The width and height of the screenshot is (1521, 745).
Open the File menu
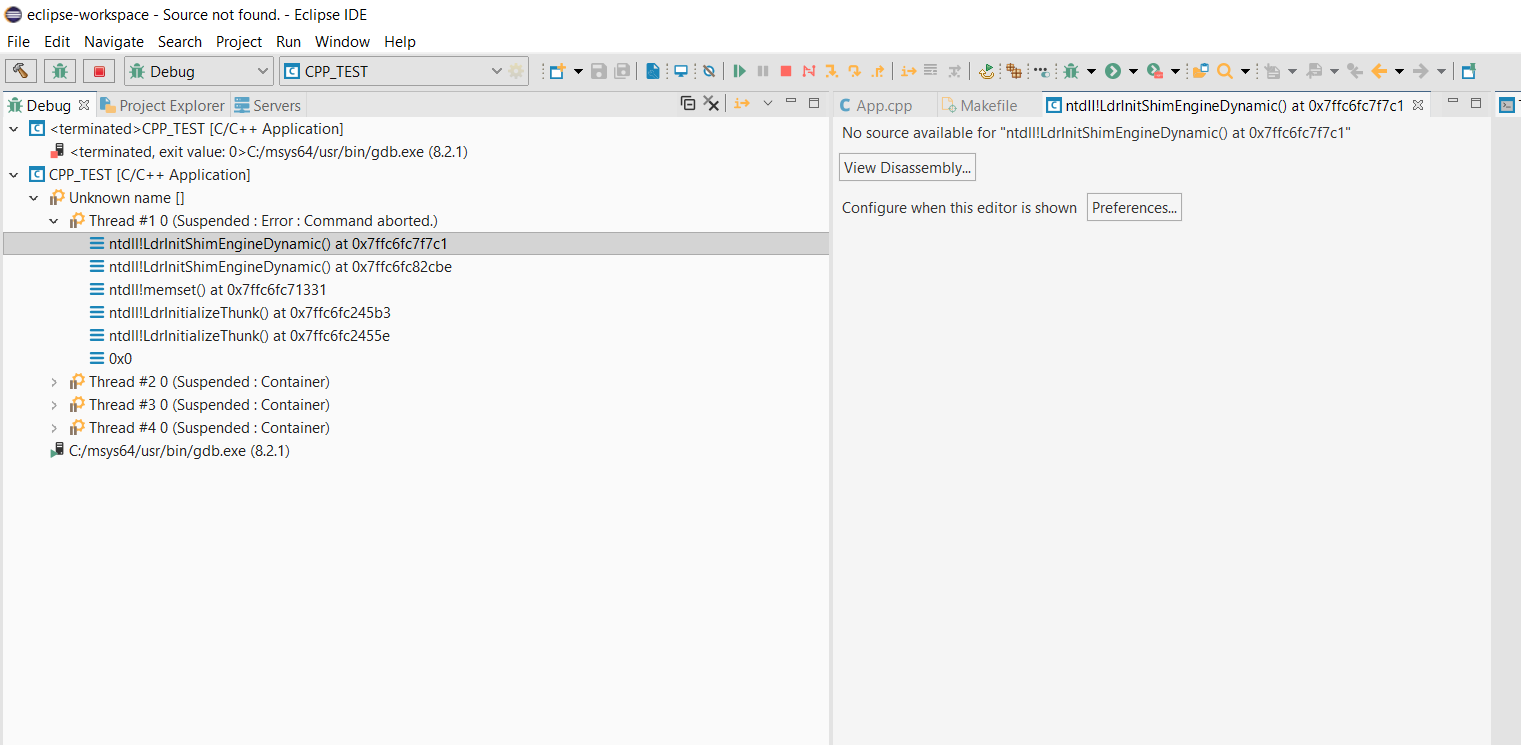click(18, 41)
